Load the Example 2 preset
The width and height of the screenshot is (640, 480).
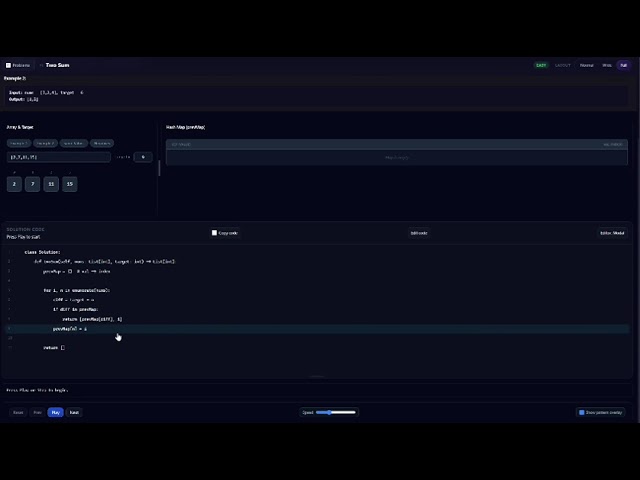[x=45, y=143]
